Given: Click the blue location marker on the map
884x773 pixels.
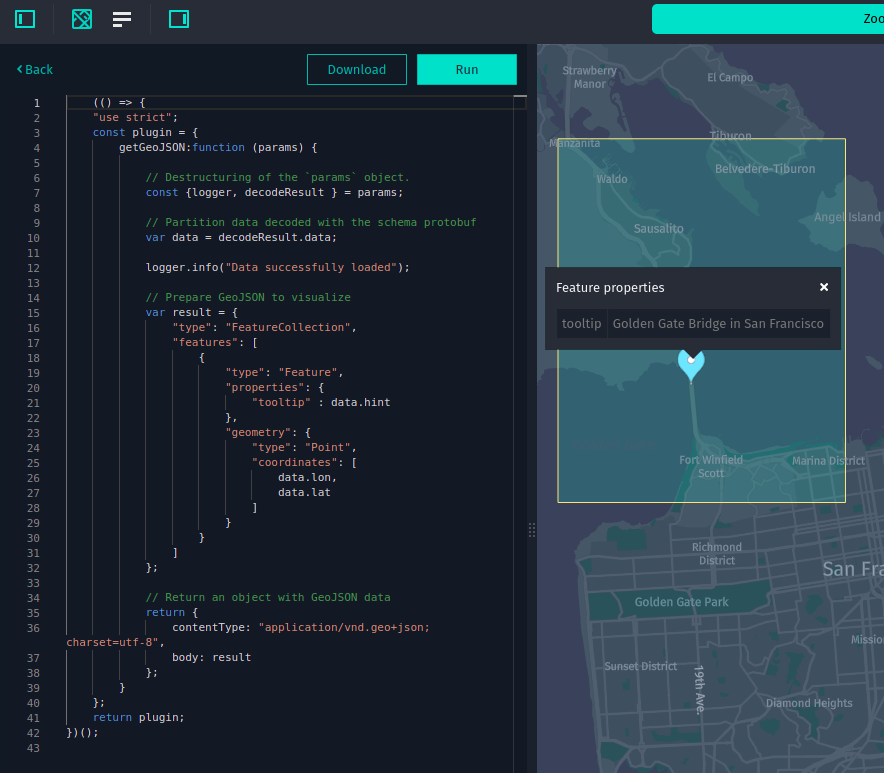Looking at the screenshot, I should click(691, 366).
